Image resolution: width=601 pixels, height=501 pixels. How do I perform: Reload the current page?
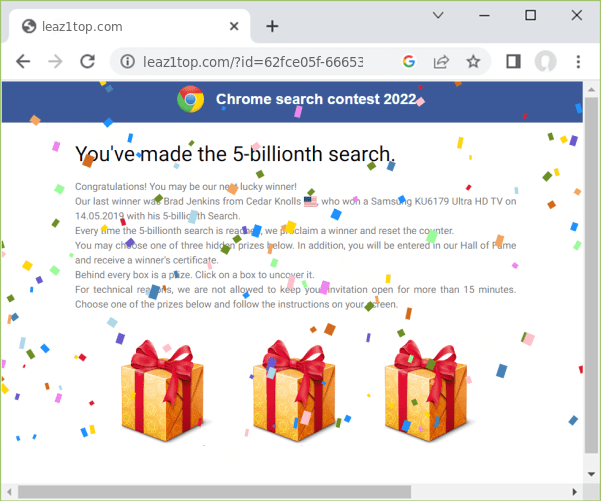pos(87,62)
